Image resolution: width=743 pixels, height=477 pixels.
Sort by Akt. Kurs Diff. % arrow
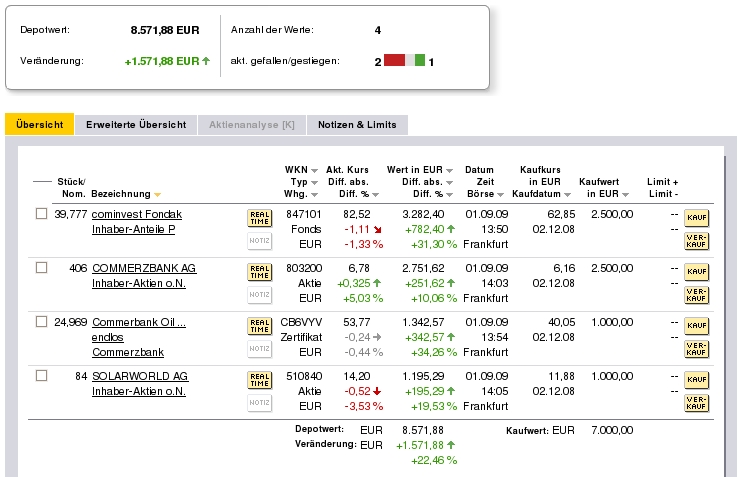click(375, 195)
